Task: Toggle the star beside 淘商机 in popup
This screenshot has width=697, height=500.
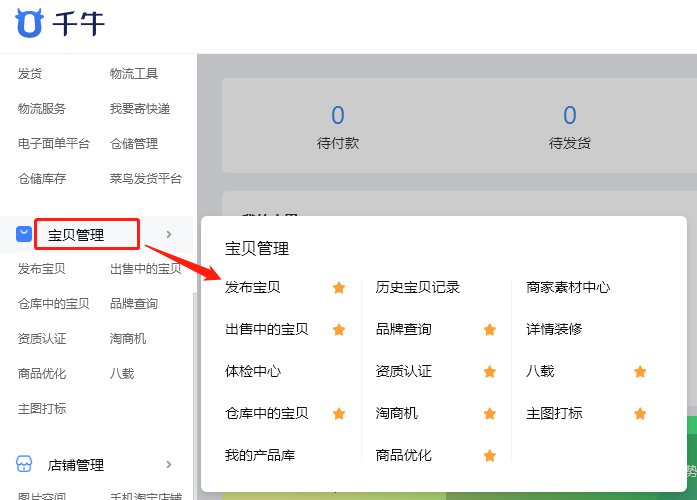Action: tap(490, 413)
